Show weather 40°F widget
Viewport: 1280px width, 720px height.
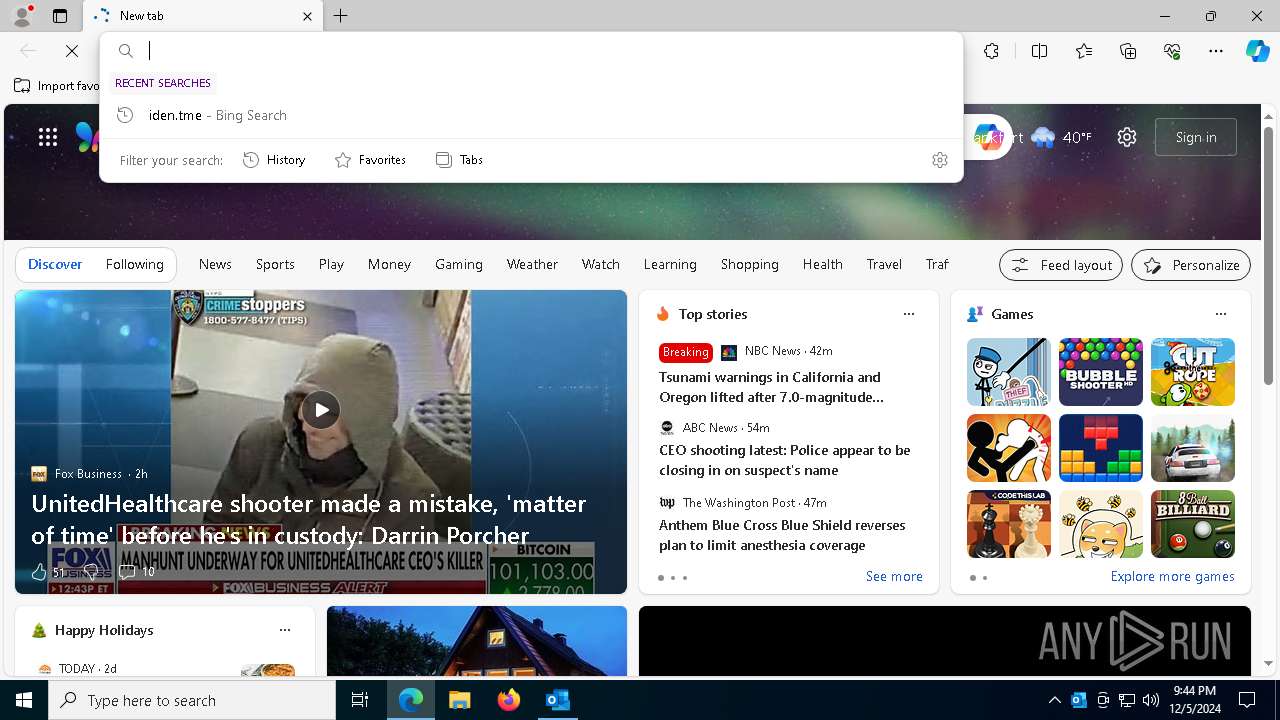1061,137
